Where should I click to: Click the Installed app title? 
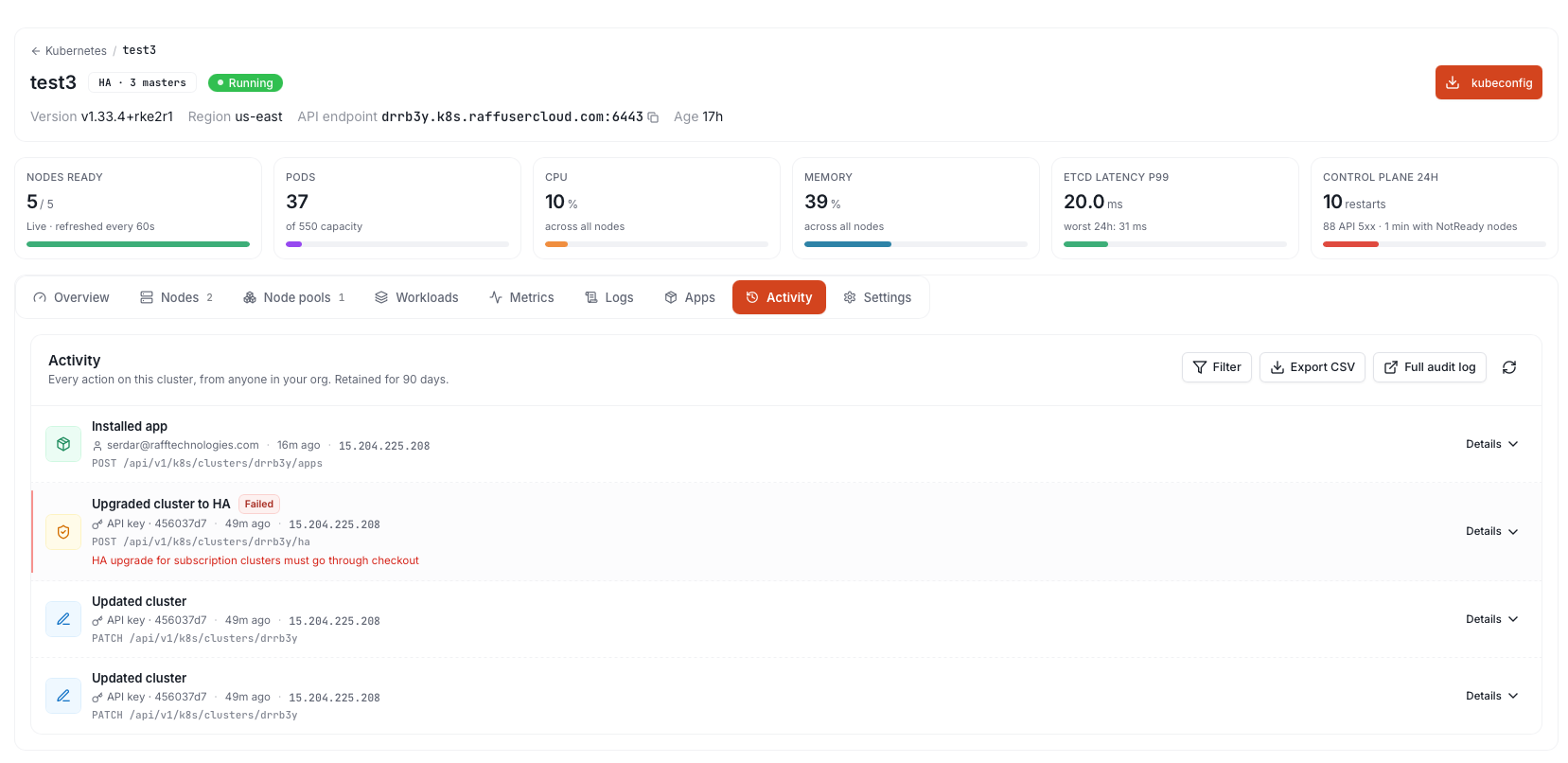click(130, 427)
